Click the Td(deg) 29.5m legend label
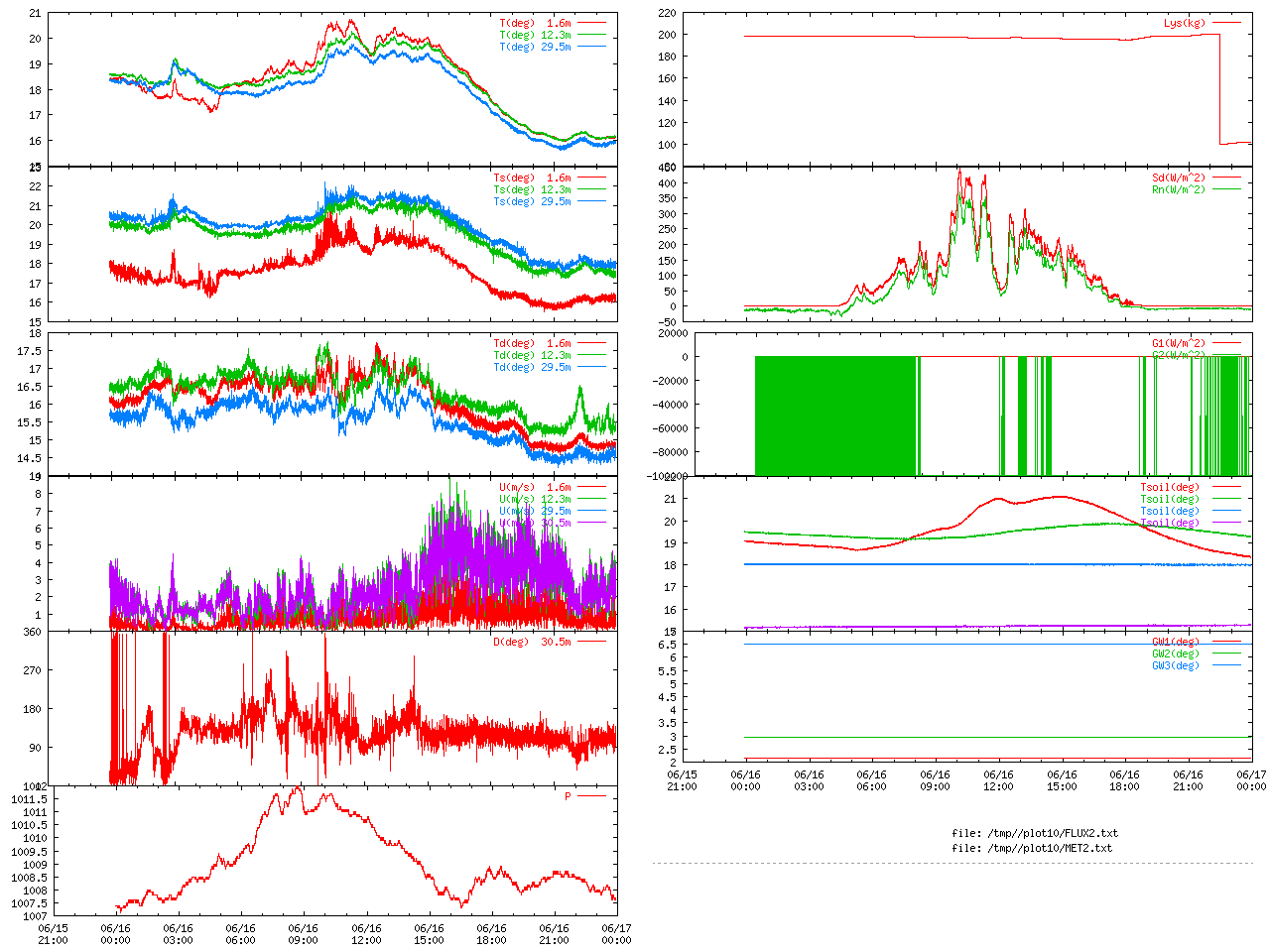Image resolution: width=1270 pixels, height=952 pixels. pos(532,367)
